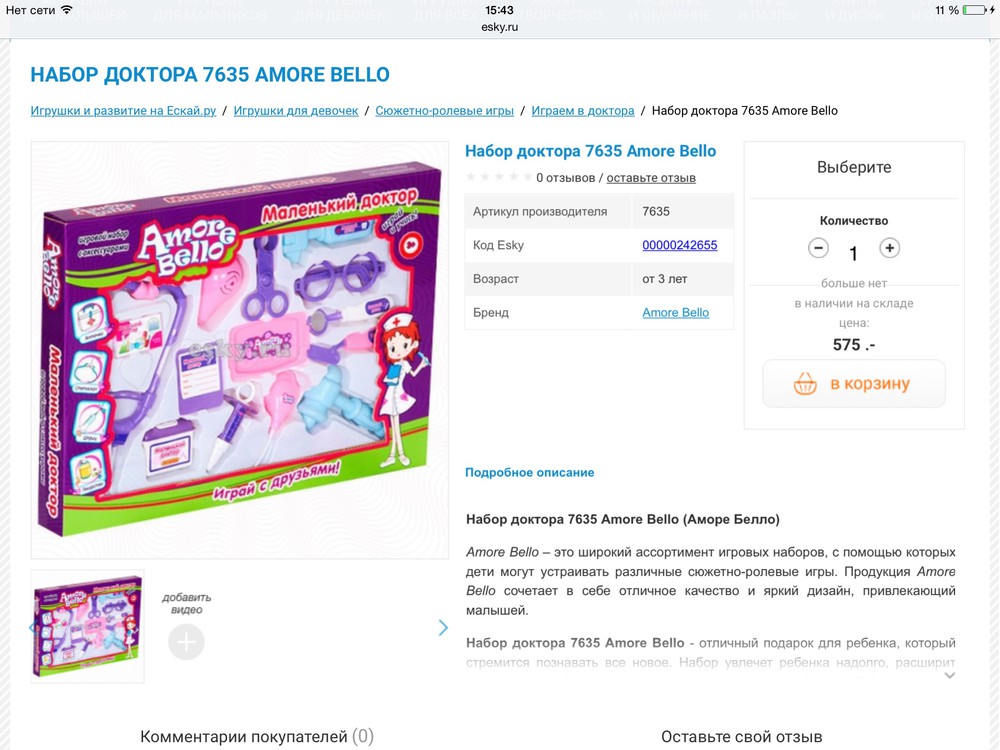Decrease quantity with the minus button
Image resolution: width=1000 pixels, height=750 pixels.
pyautogui.click(x=818, y=247)
